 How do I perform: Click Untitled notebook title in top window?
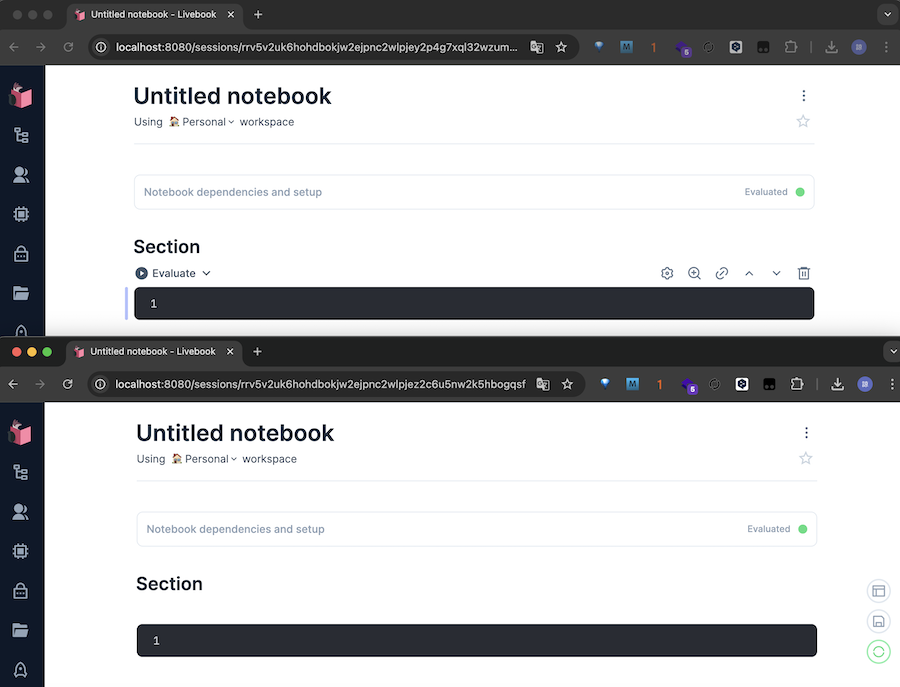click(232, 96)
